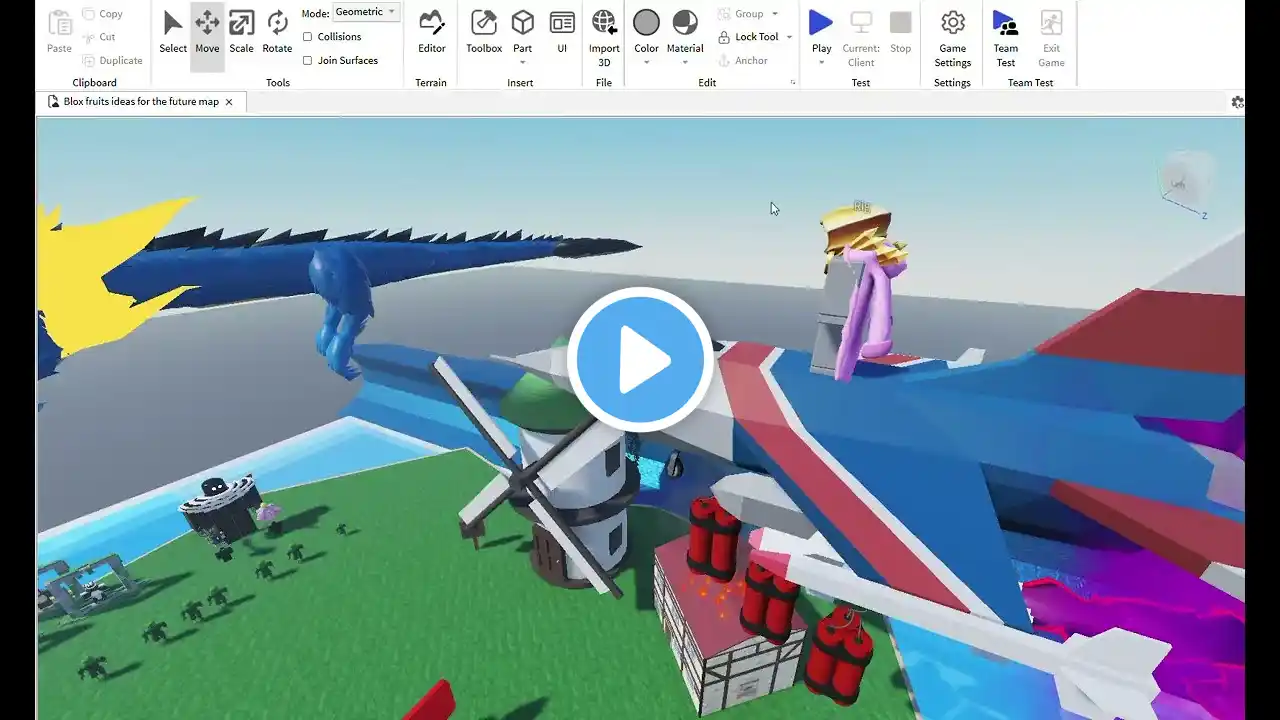
Task: Open the Terrain Editor
Action: coord(432,32)
